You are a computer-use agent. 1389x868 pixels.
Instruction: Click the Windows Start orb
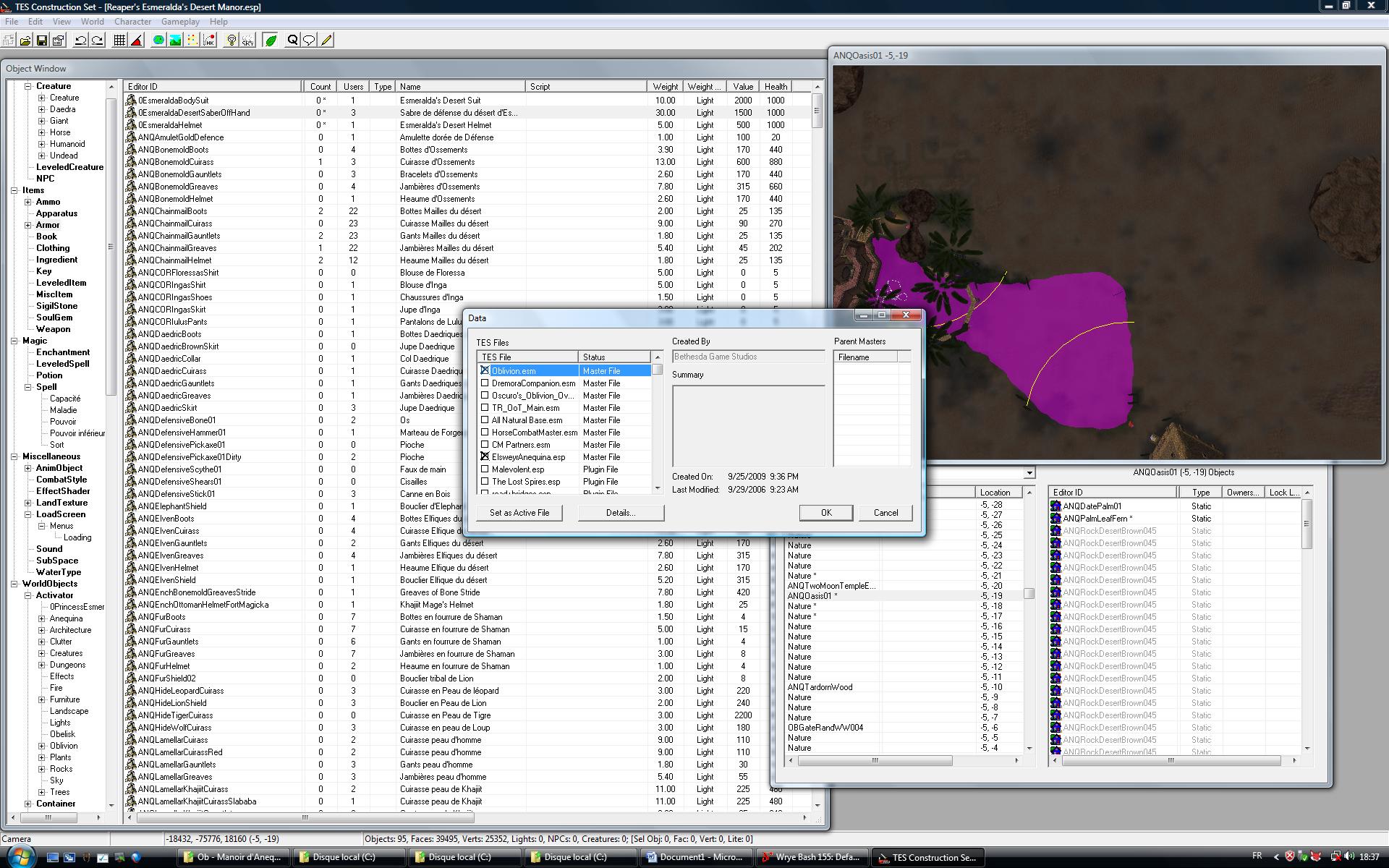[x=20, y=856]
